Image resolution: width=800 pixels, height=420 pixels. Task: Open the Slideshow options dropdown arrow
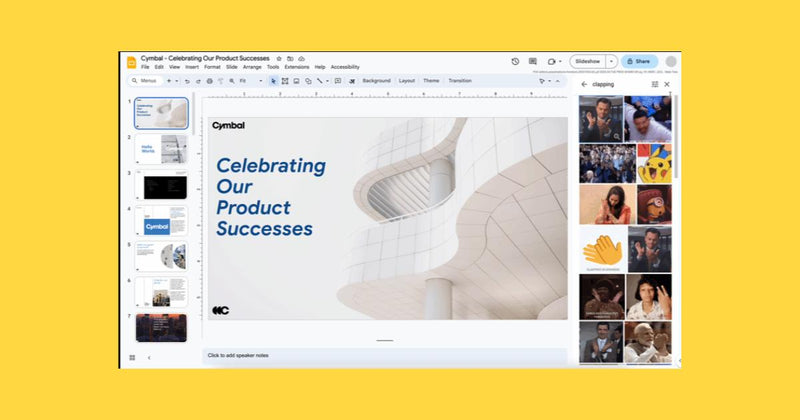tap(611, 61)
